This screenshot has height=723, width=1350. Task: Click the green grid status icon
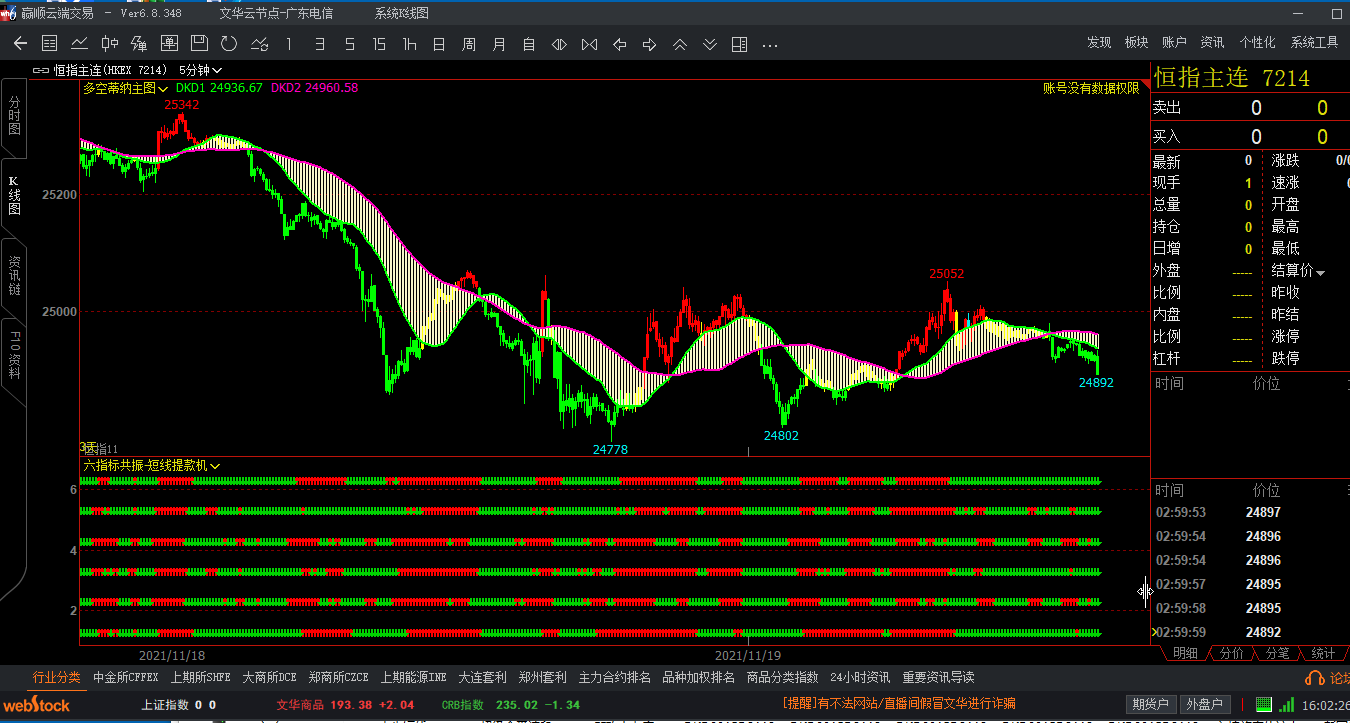[x=1264, y=705]
